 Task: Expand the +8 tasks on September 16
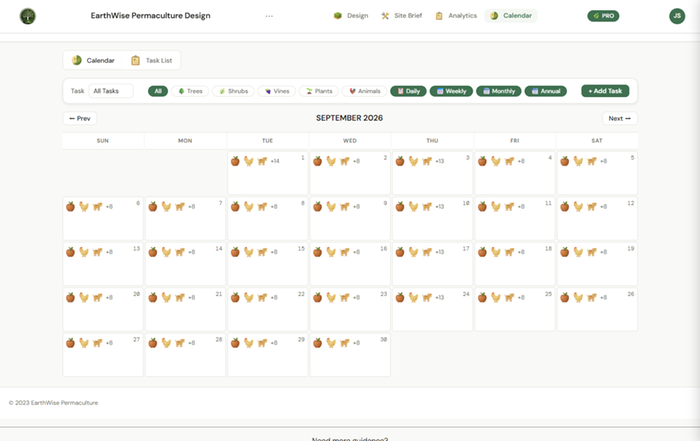click(x=356, y=252)
